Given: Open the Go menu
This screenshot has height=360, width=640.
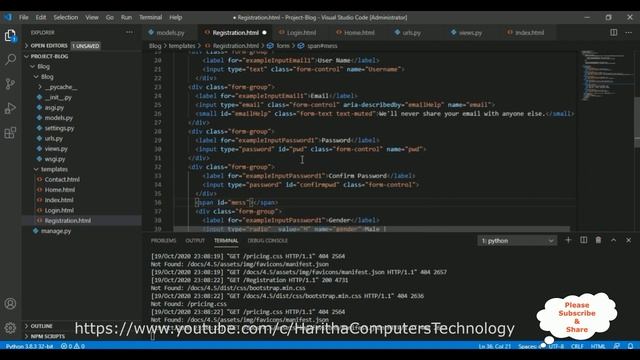Looking at the screenshot, I should coord(110,17).
